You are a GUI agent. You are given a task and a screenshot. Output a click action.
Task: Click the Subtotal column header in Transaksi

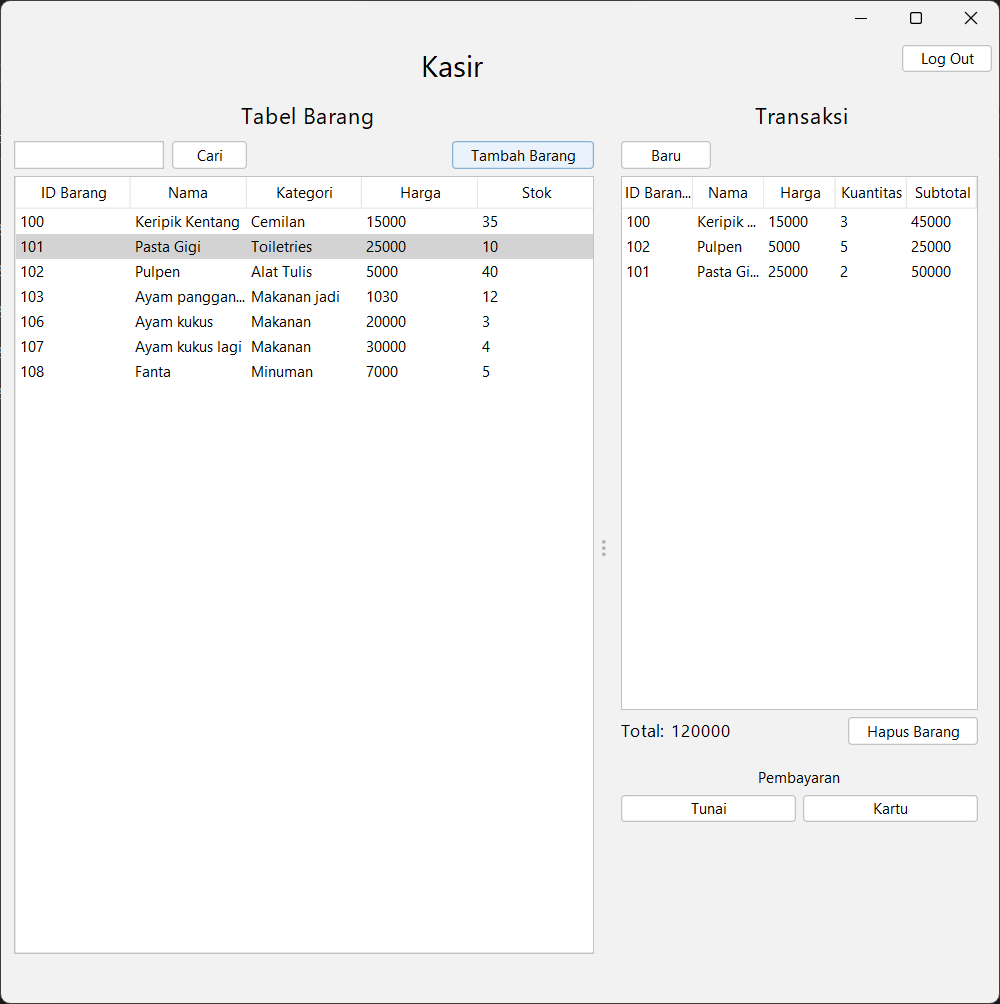tap(942, 193)
